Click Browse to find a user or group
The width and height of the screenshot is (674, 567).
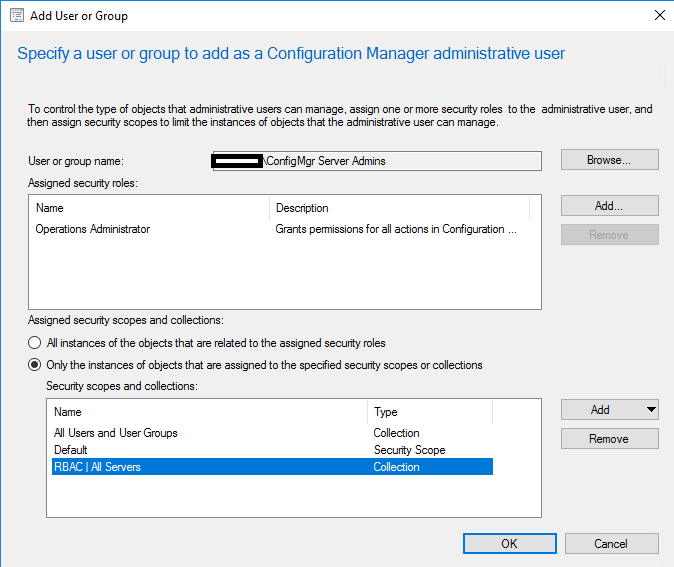coord(609,160)
